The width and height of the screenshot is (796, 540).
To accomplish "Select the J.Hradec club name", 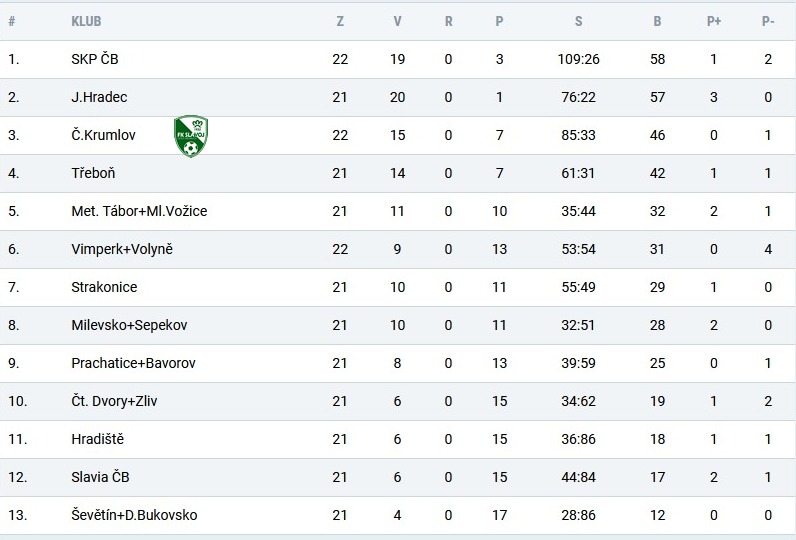I will (x=99, y=97).
